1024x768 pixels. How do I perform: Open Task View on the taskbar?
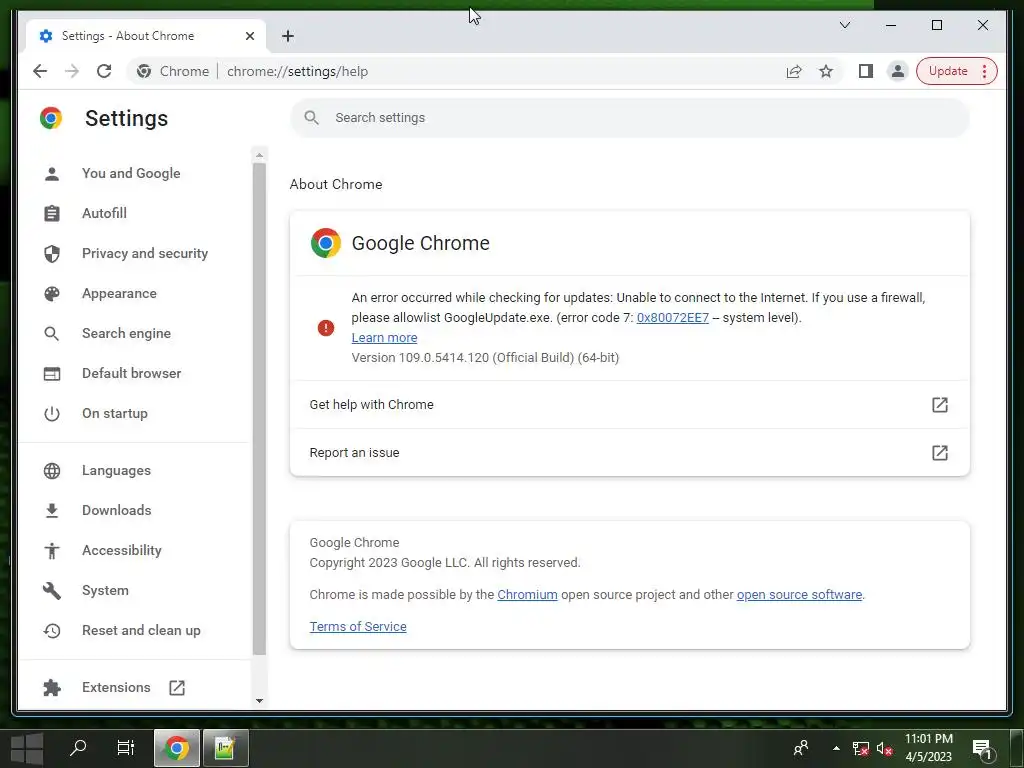(x=125, y=747)
